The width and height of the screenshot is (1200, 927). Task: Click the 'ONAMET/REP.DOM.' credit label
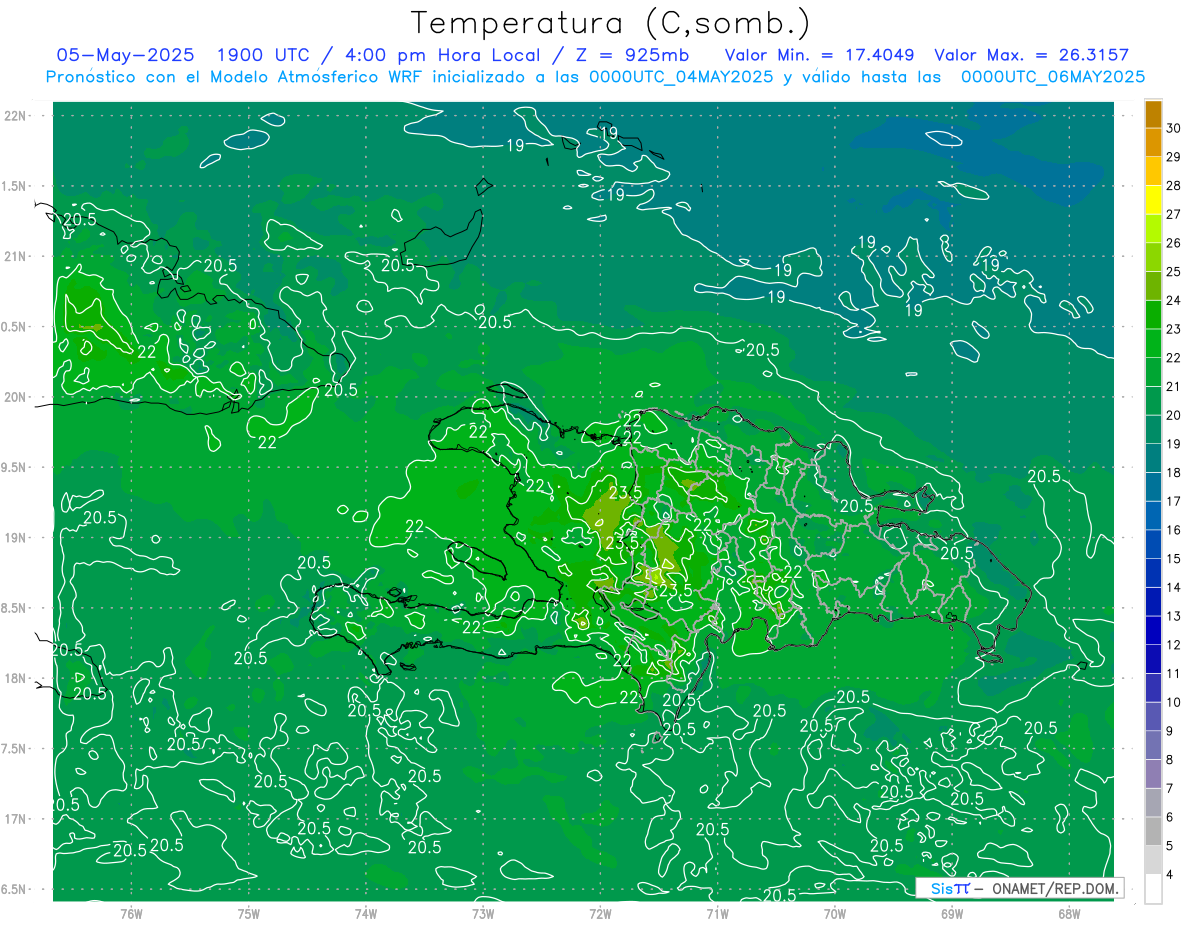pyautogui.click(x=1053, y=888)
